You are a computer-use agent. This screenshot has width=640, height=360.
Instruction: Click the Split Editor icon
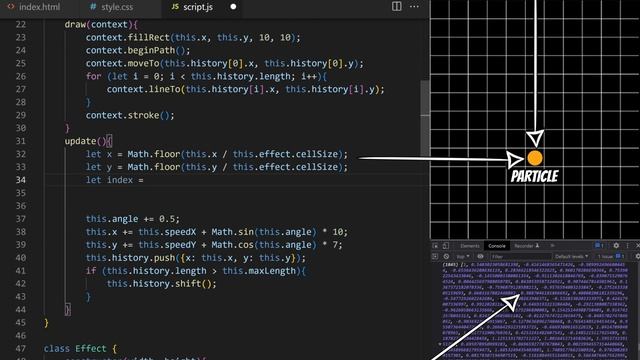coord(396,7)
